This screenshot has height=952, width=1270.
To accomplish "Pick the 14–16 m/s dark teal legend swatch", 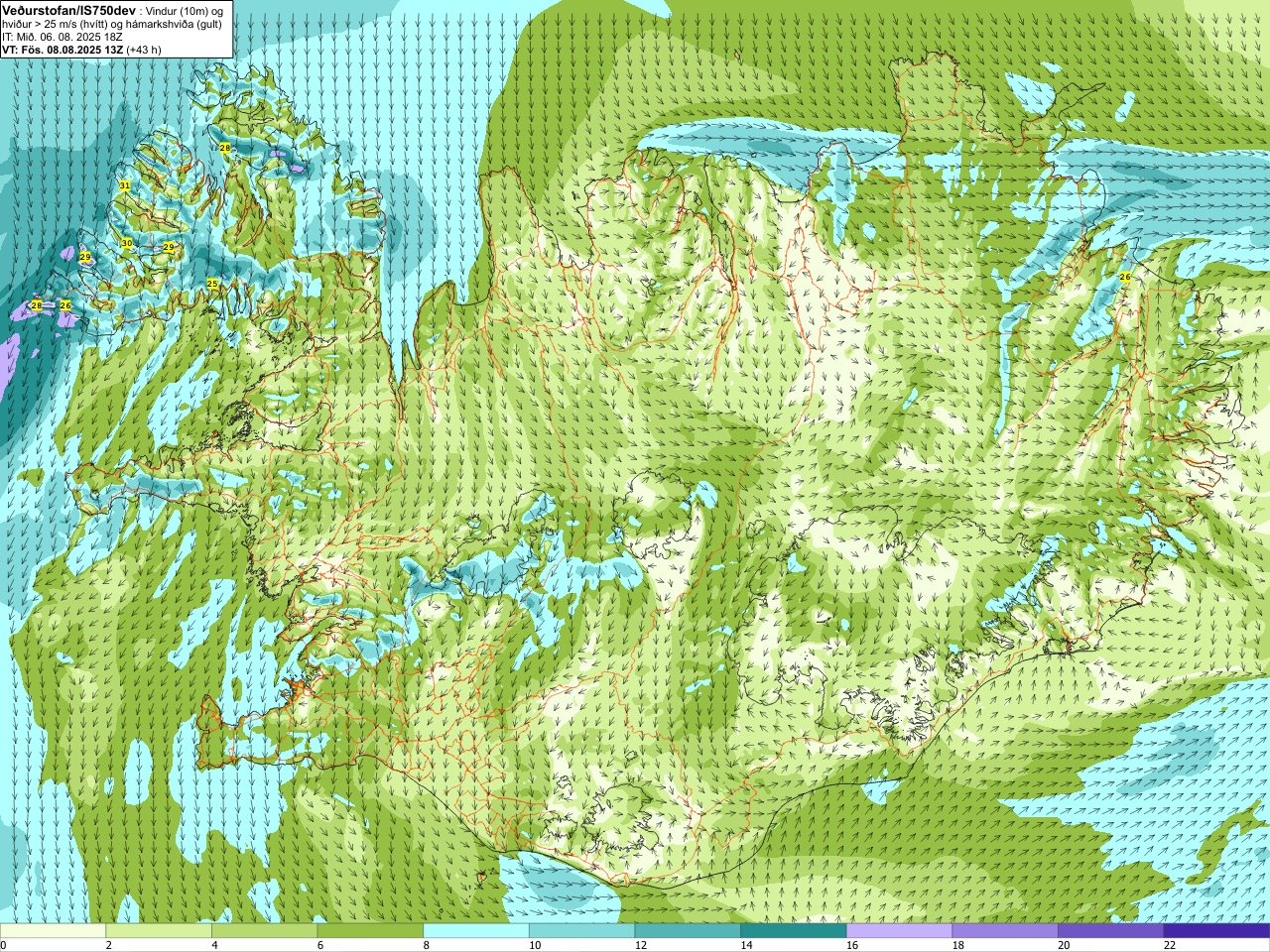I will point(794,931).
